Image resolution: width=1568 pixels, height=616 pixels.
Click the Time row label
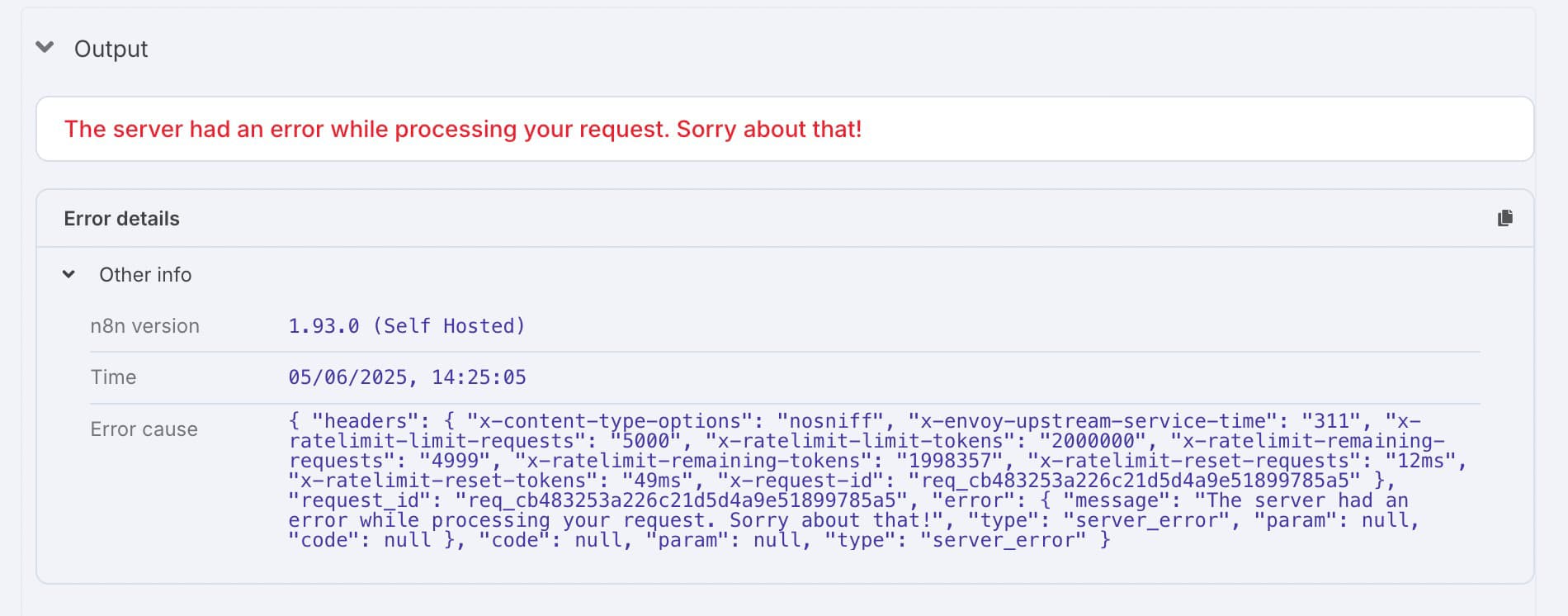[113, 377]
